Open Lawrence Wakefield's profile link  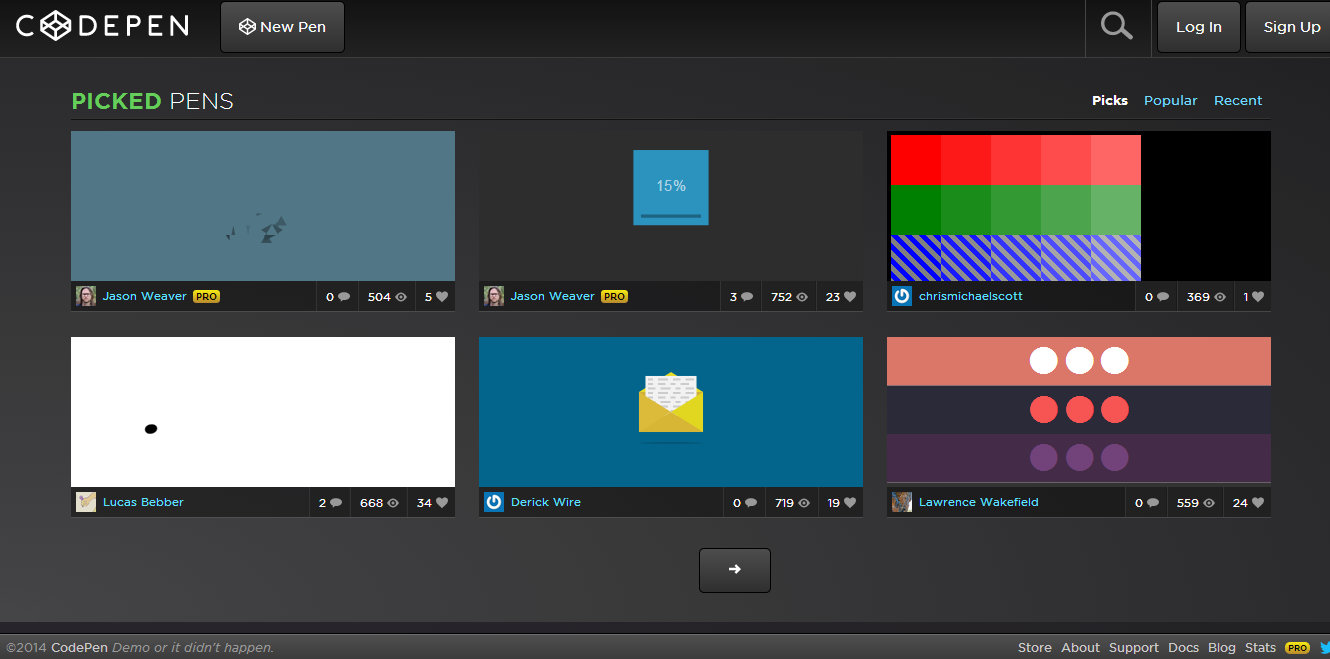pos(979,502)
